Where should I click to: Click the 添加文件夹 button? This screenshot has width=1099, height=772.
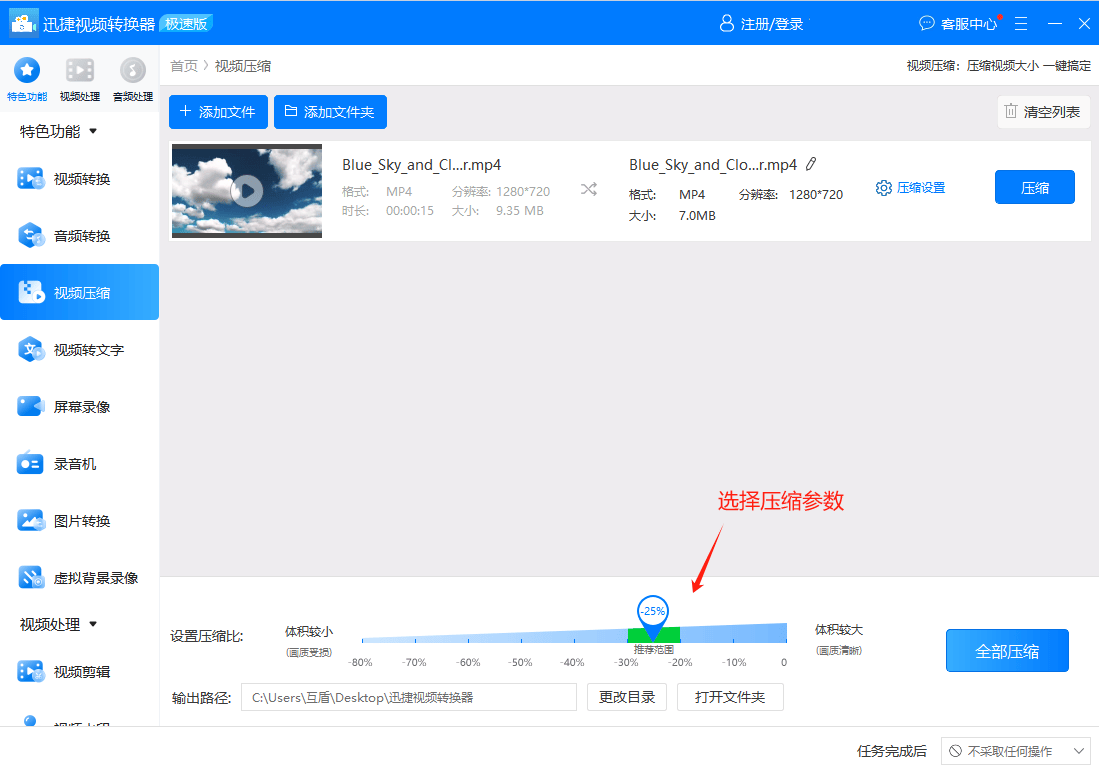pos(330,111)
